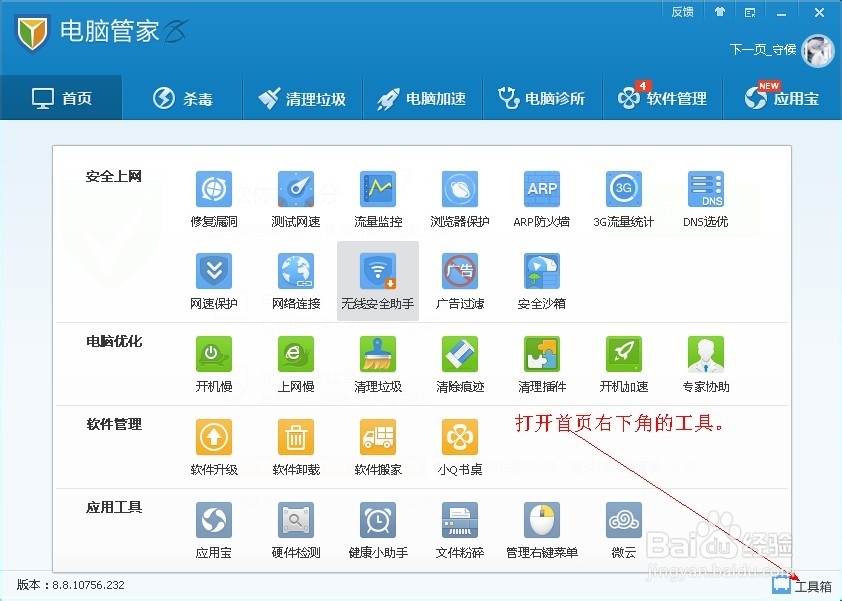
Task: Open 软件卸载 uninstall tool
Action: click(296, 447)
